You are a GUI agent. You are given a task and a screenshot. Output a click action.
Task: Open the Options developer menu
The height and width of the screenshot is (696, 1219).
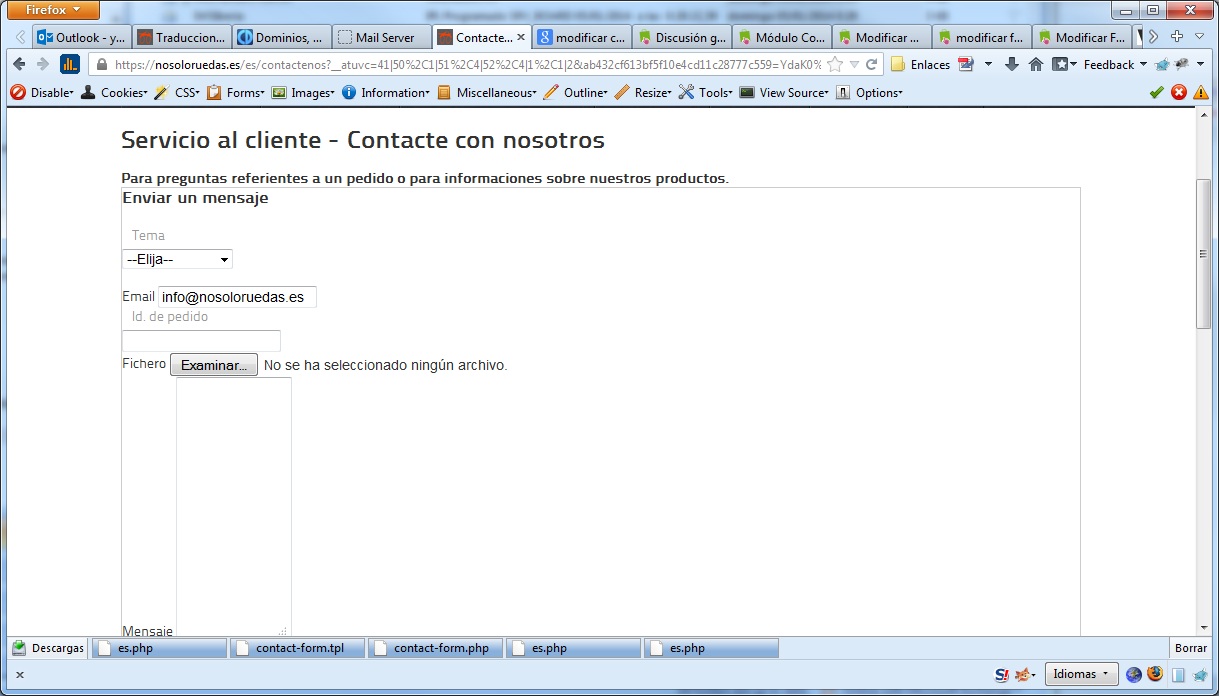coord(869,92)
